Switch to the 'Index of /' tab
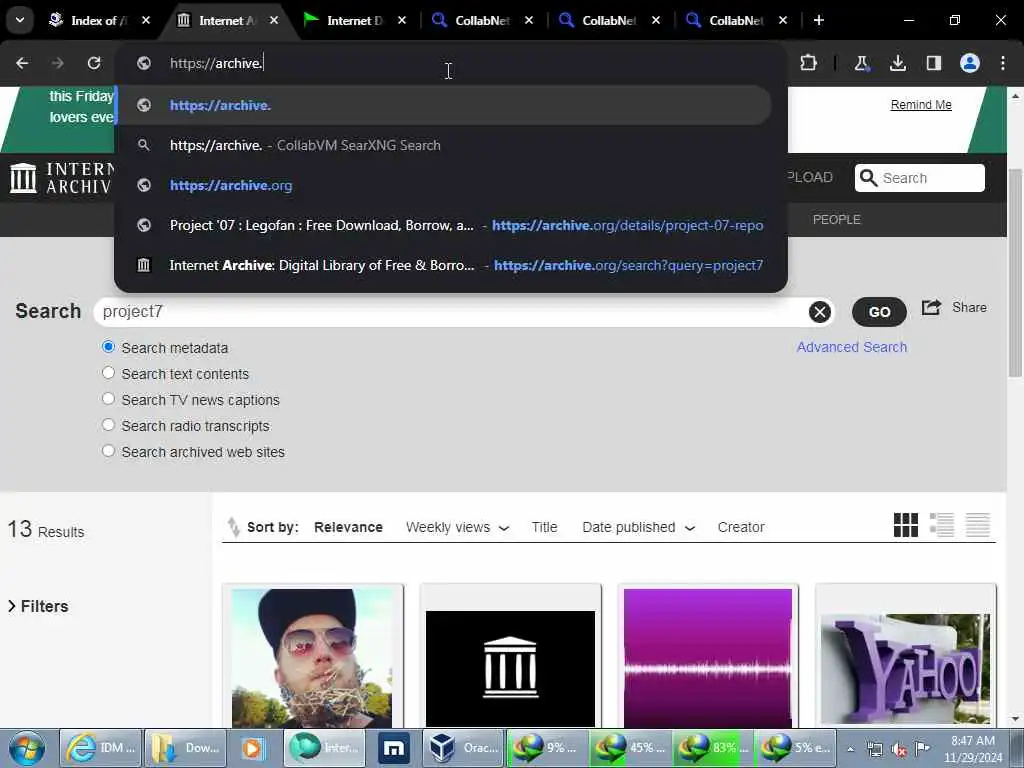The height and width of the screenshot is (768, 1024). [98, 20]
